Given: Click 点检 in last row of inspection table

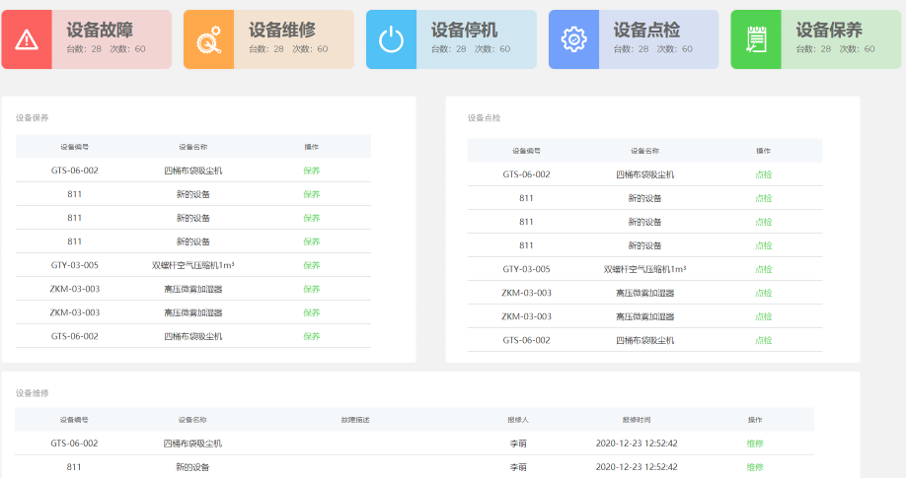Looking at the screenshot, I should (x=764, y=340).
